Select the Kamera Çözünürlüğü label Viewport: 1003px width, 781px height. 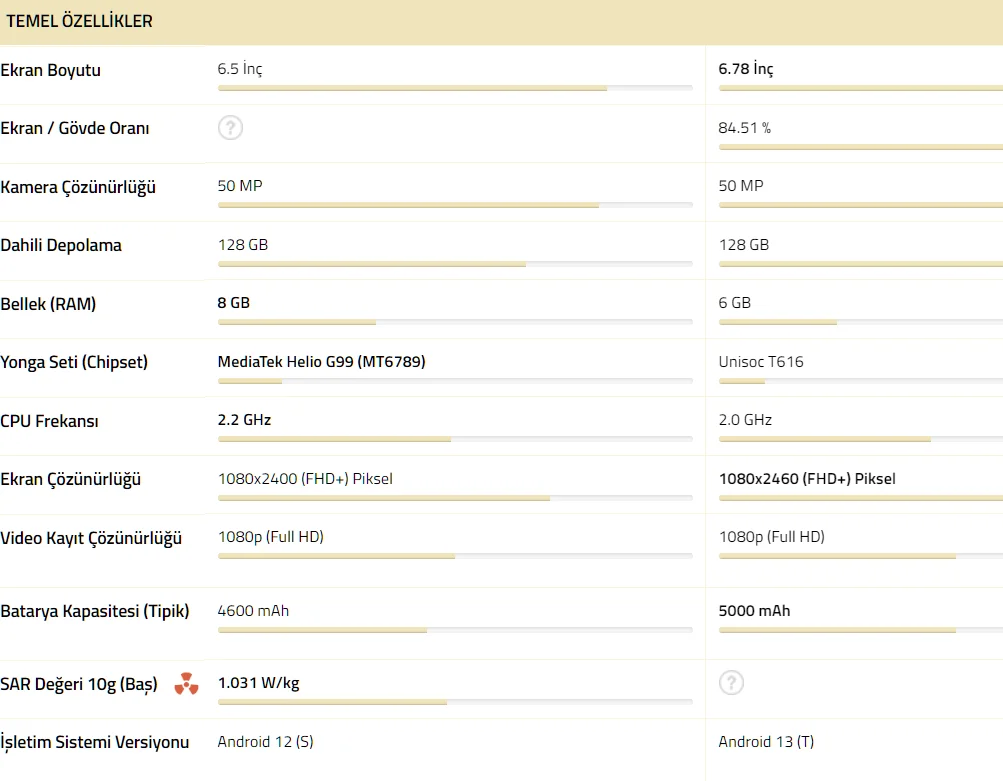[78, 187]
